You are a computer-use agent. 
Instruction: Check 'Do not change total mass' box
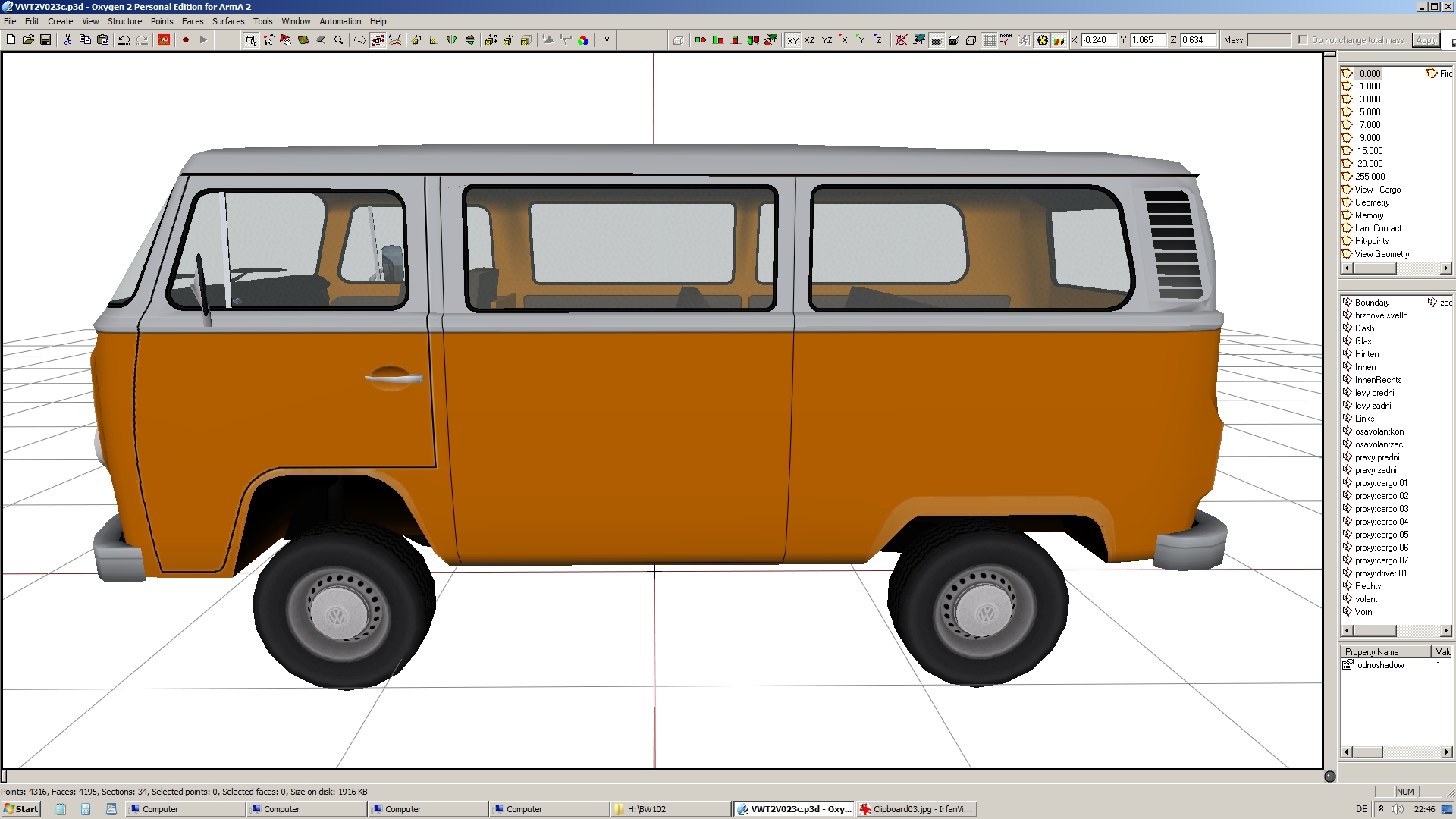point(1303,40)
